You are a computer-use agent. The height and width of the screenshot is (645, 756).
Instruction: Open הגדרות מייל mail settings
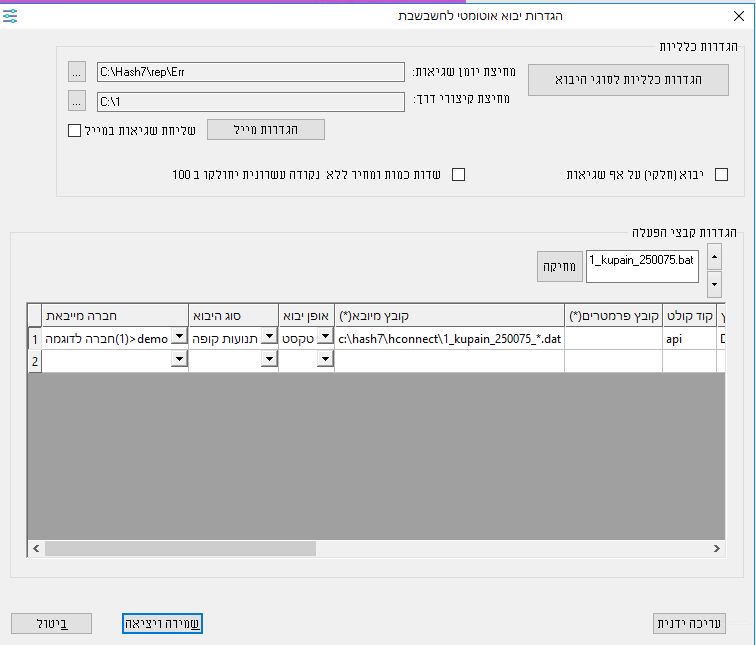point(266,130)
